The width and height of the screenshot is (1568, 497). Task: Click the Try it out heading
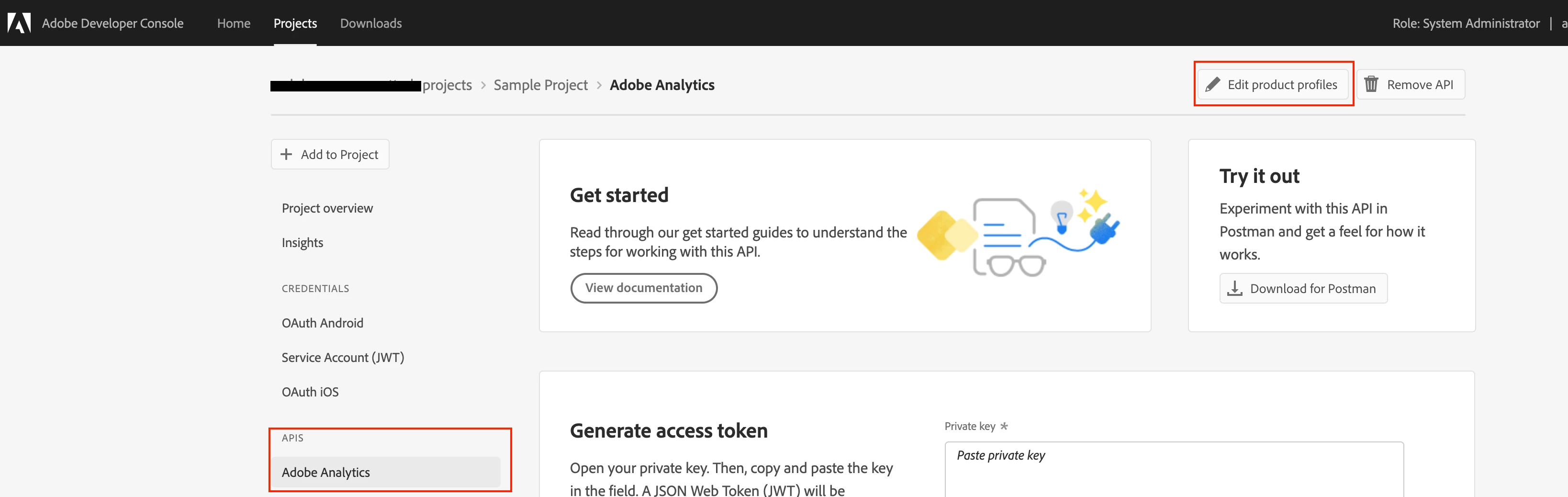coord(1259,176)
